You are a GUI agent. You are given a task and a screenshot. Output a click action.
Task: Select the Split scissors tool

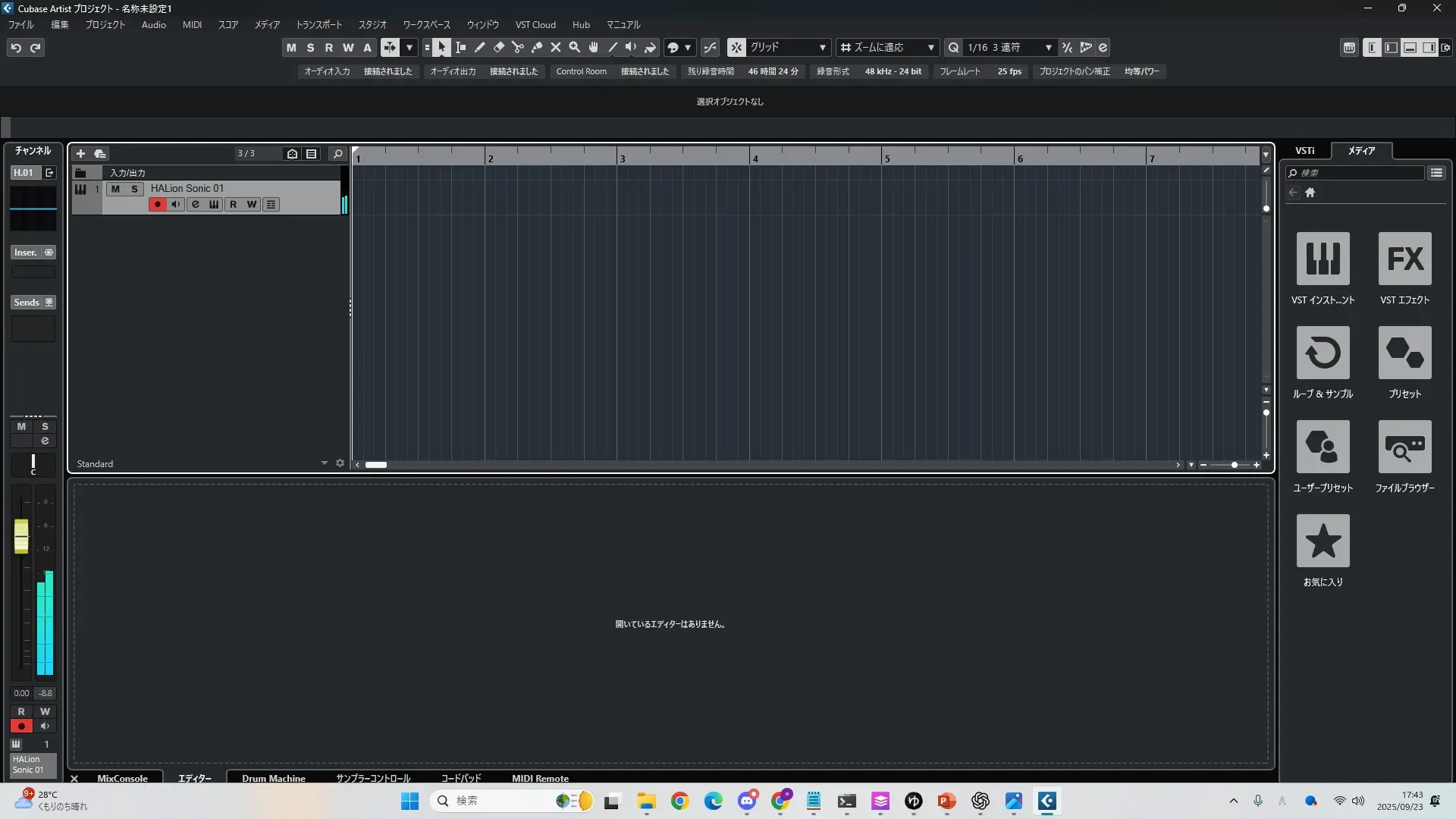click(x=518, y=47)
